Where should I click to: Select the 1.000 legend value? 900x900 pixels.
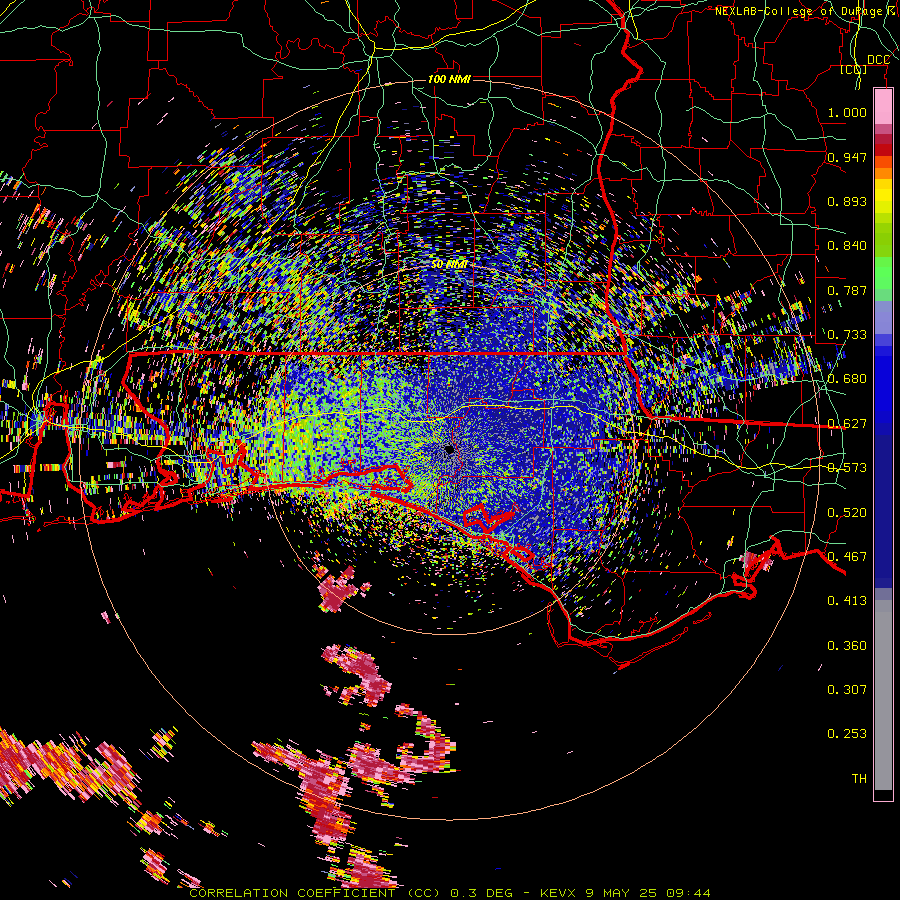pos(847,112)
